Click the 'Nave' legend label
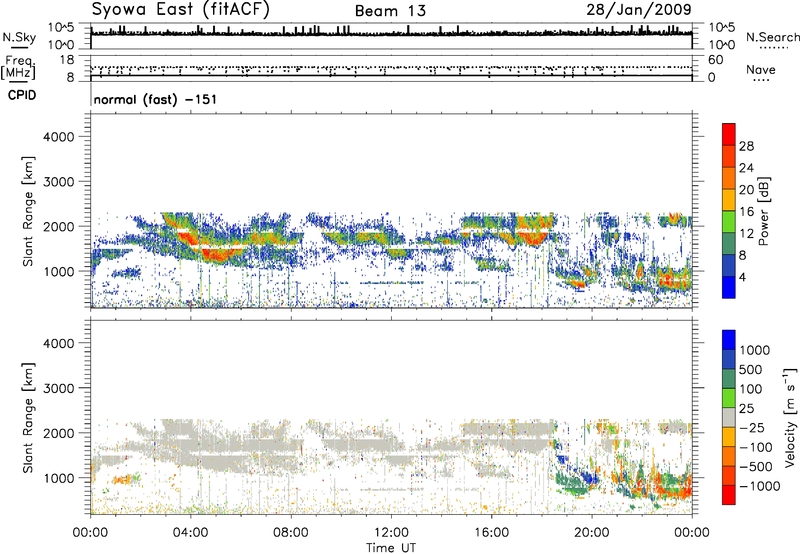Viewport: 800px width, 554px height. (761, 69)
